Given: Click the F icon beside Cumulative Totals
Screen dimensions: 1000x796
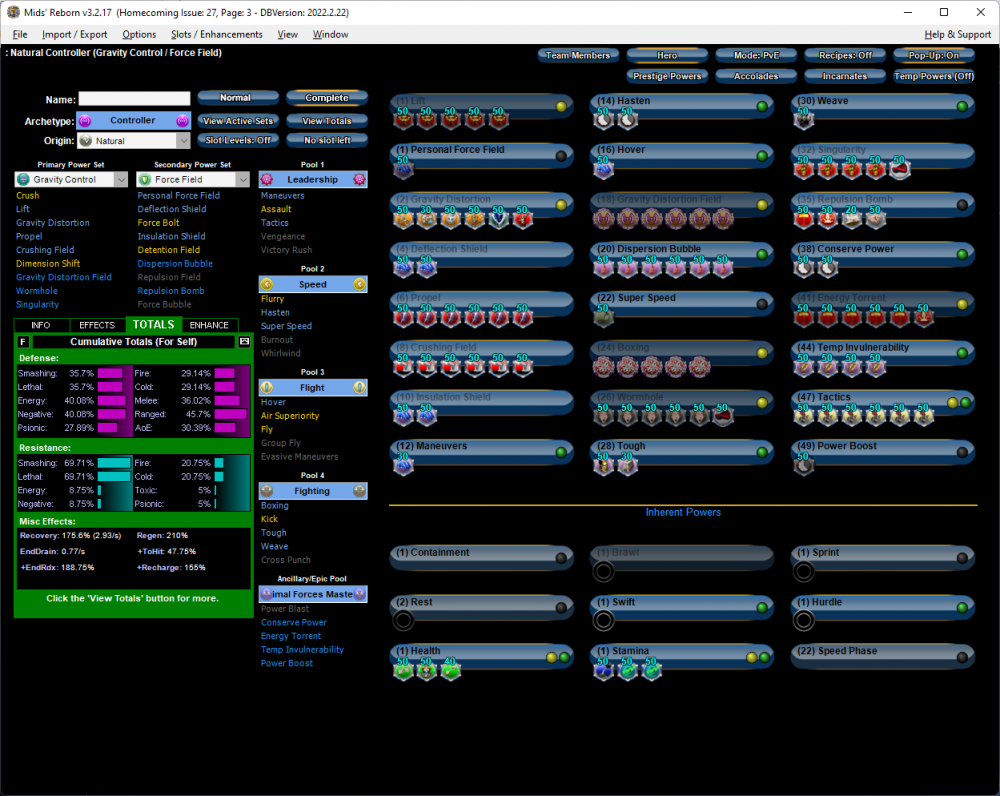Looking at the screenshot, I should pyautogui.click(x=24, y=342).
